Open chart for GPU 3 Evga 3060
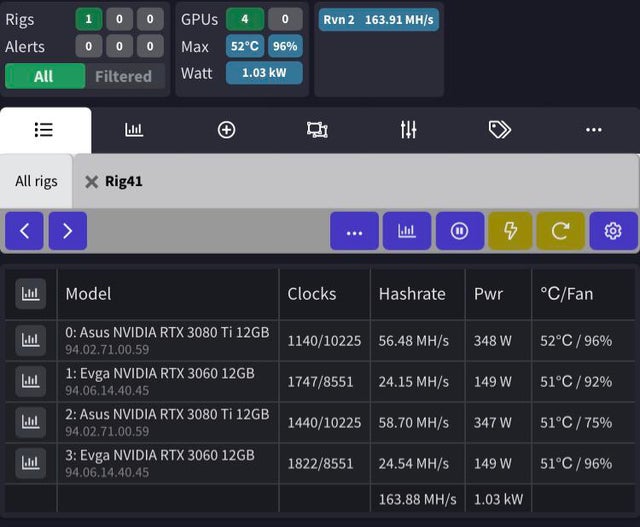The height and width of the screenshot is (527, 640). (31, 463)
